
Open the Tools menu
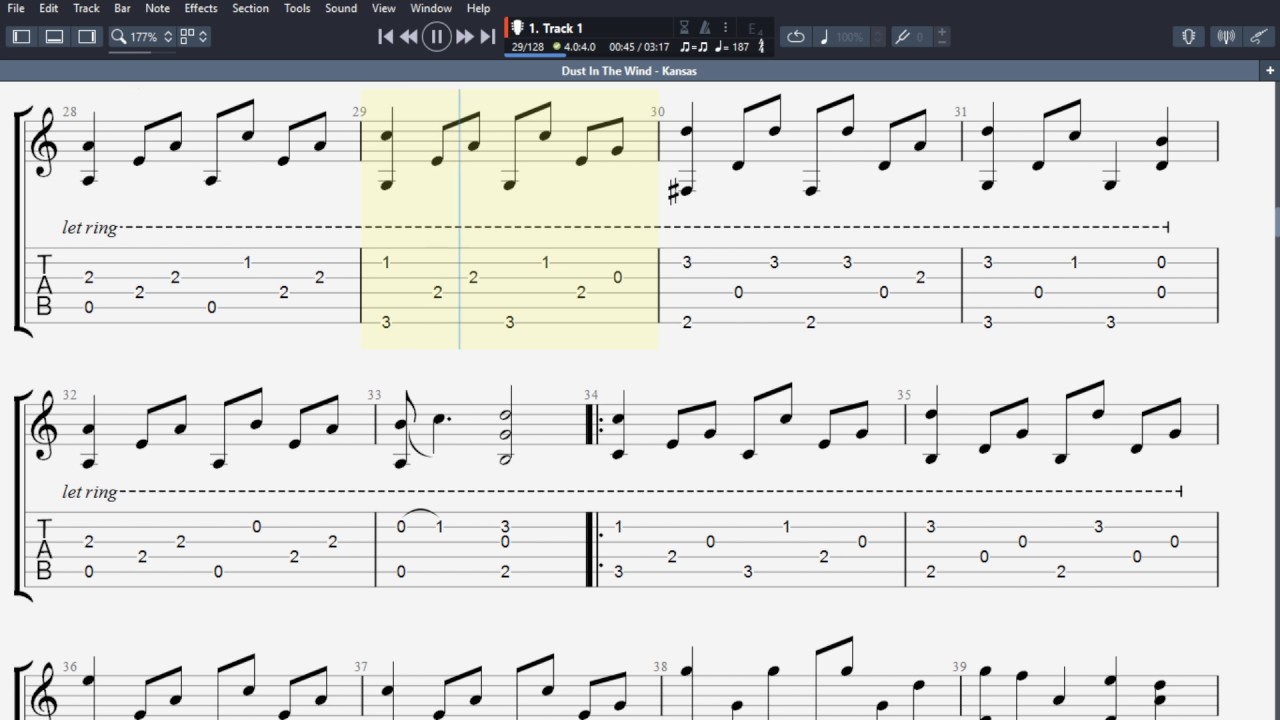point(297,8)
